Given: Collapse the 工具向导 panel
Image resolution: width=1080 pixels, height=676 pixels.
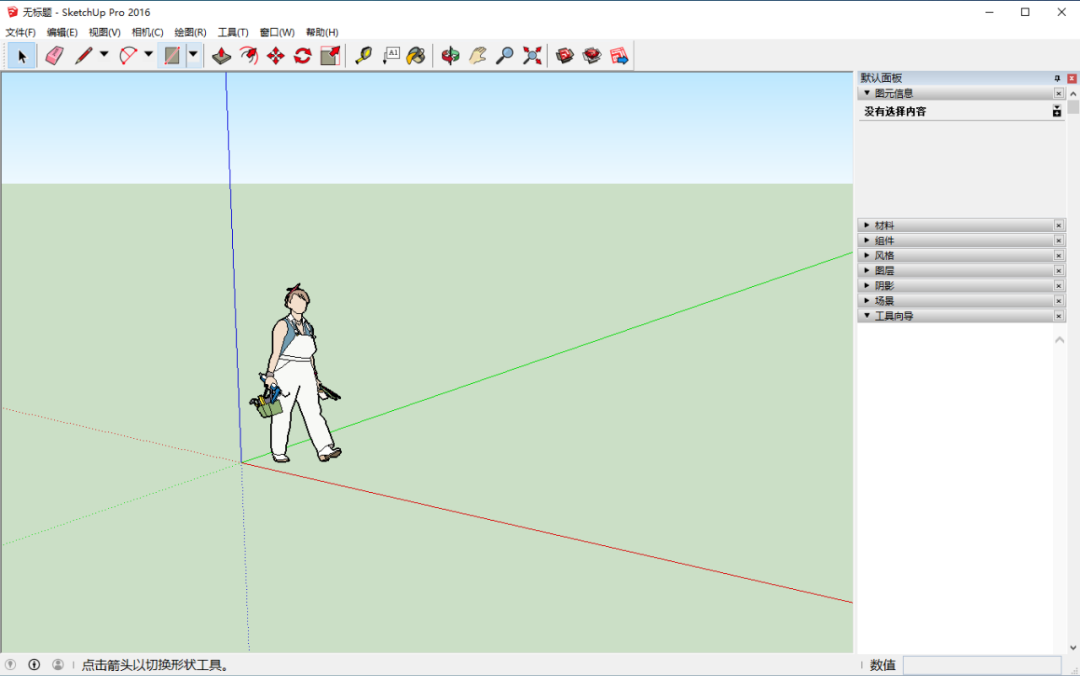Looking at the screenshot, I should [866, 316].
